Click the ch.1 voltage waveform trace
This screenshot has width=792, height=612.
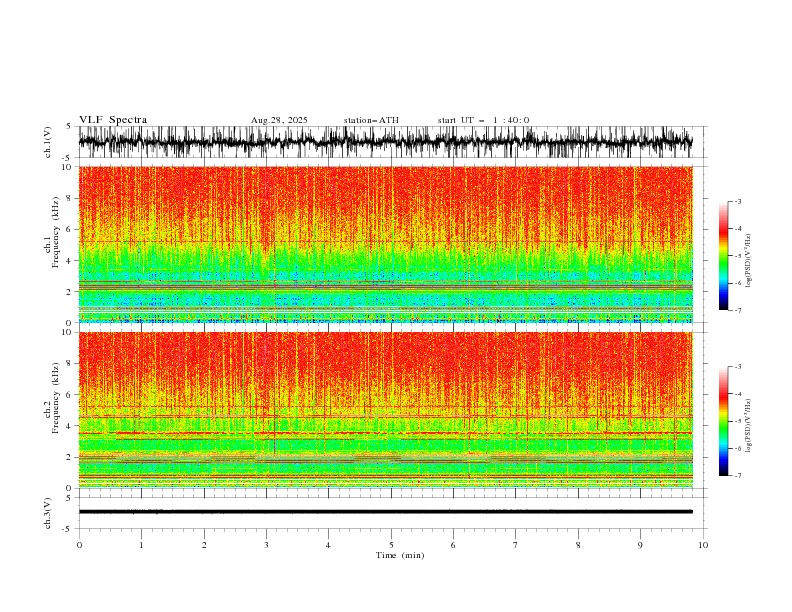[x=385, y=142]
